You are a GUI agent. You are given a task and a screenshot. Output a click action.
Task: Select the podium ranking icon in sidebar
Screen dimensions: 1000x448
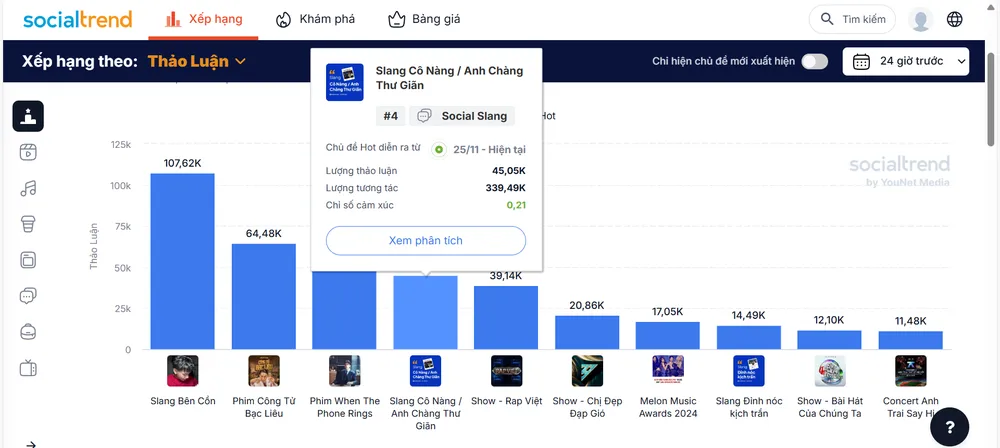pos(28,116)
